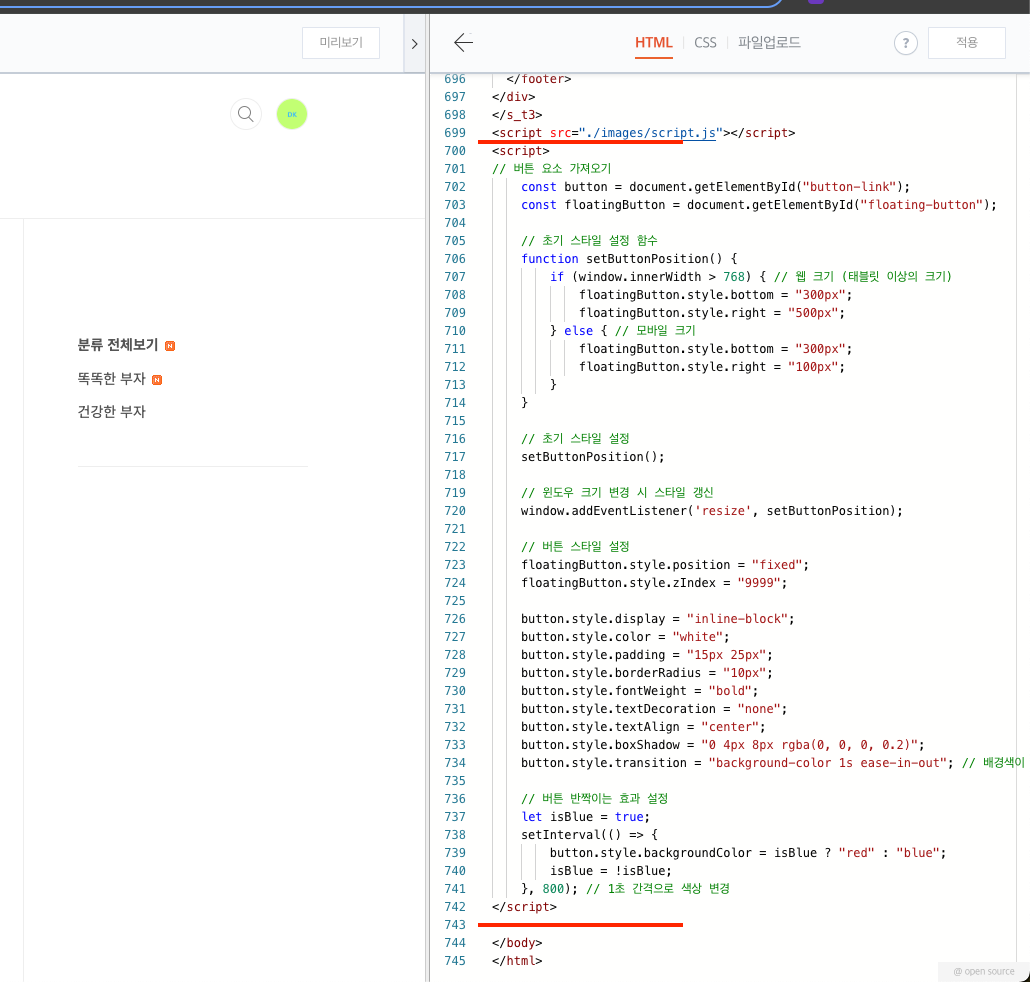Click the "floating-button" string on line 703

tap(921, 205)
